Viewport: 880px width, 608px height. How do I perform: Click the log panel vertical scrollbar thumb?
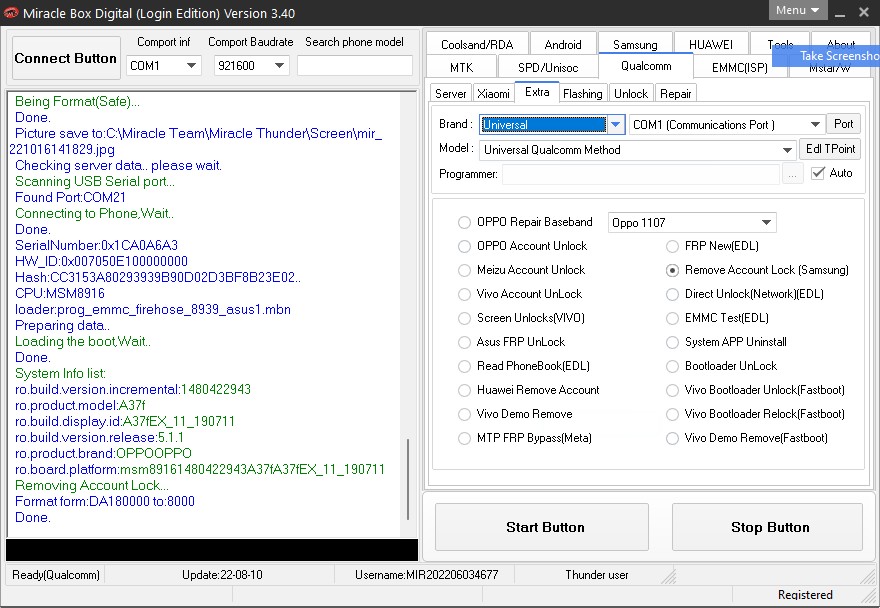click(408, 479)
